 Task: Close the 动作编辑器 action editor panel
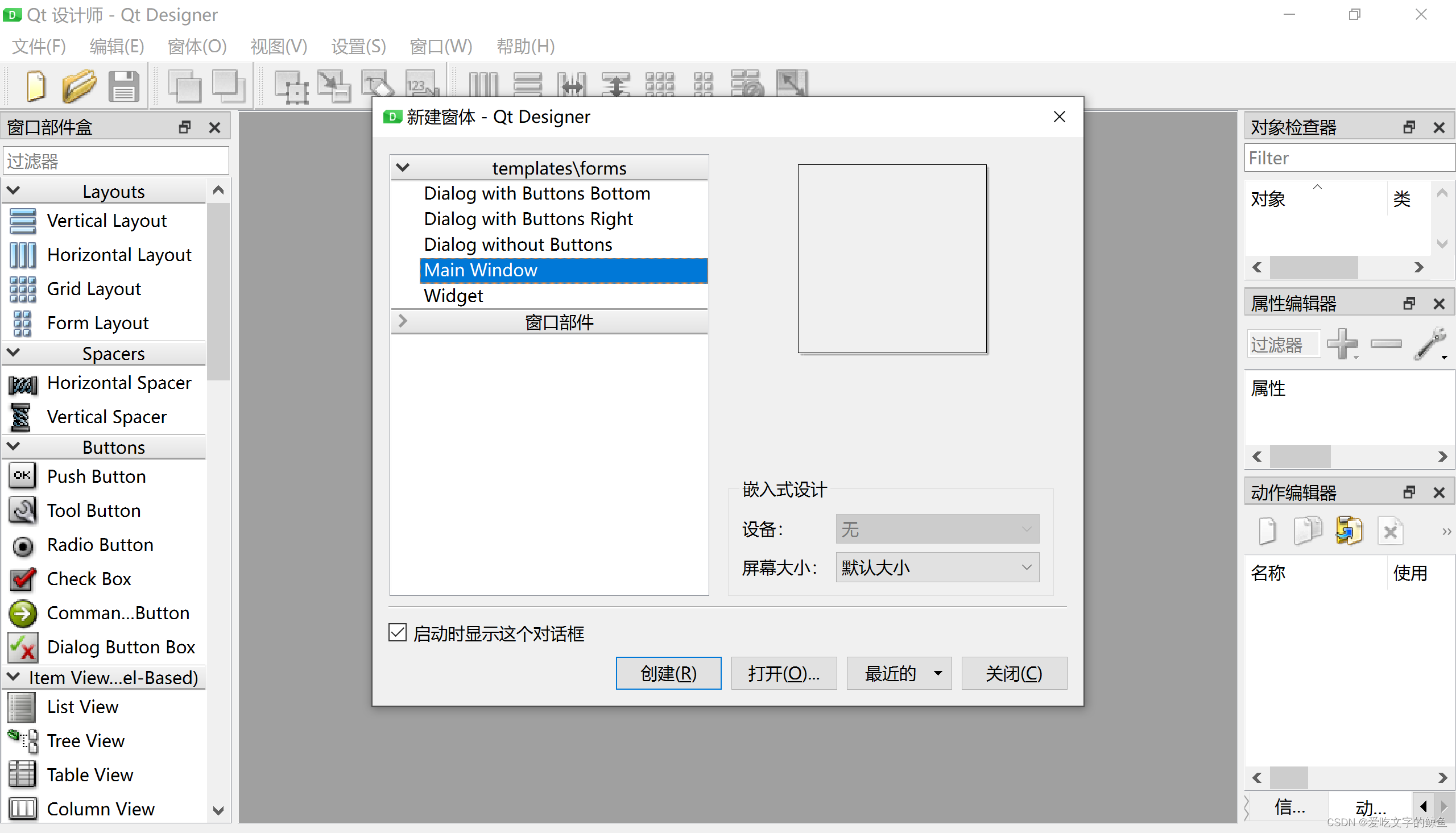click(1439, 492)
